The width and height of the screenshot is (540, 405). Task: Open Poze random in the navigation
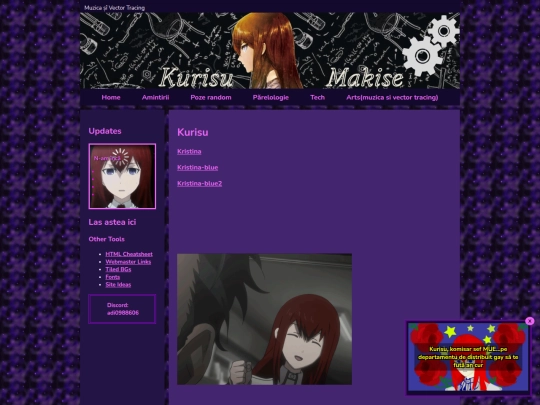211,97
